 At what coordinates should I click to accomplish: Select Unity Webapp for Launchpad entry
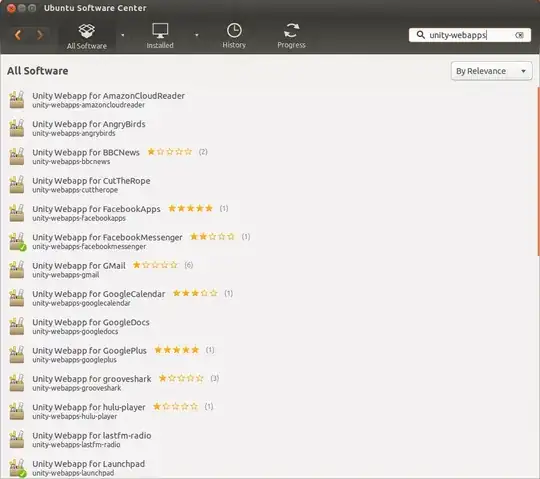(x=88, y=468)
